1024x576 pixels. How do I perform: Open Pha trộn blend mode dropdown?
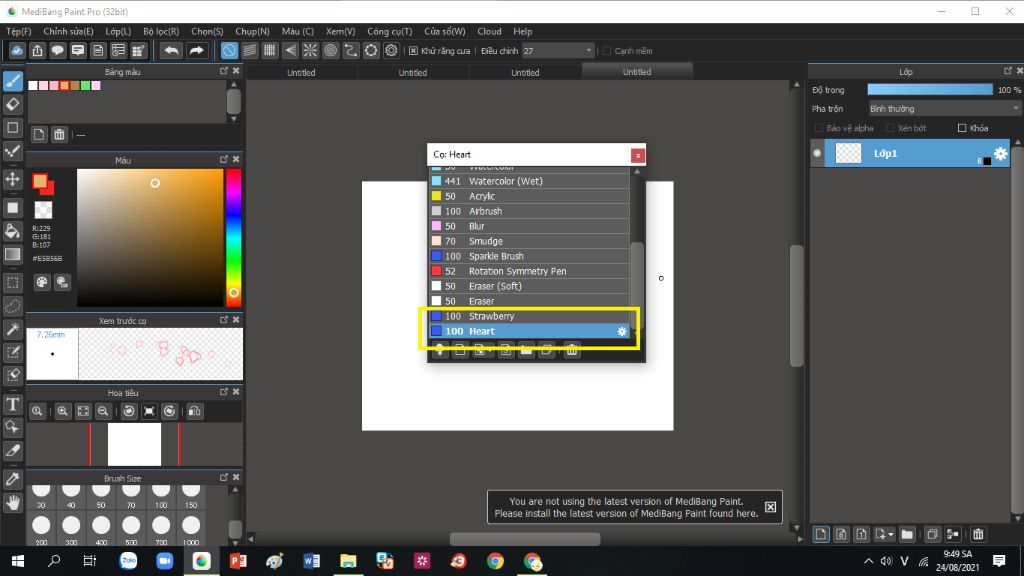pyautogui.click(x=944, y=108)
